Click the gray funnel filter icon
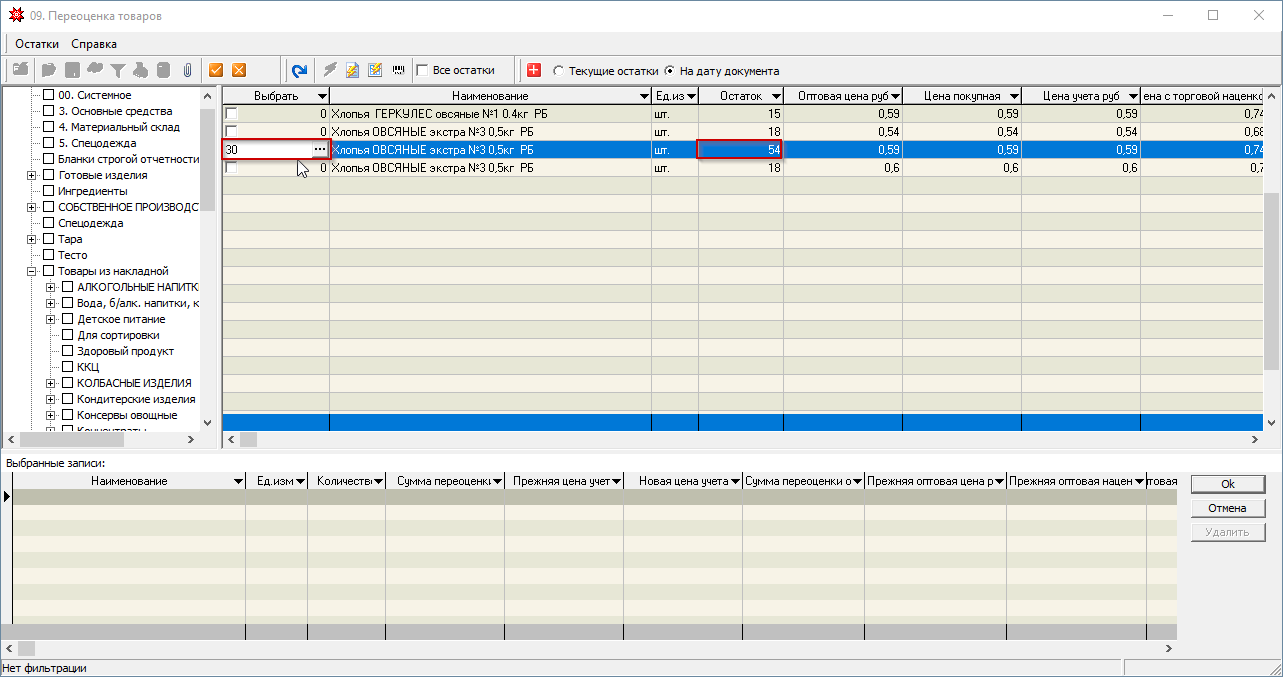 point(118,70)
